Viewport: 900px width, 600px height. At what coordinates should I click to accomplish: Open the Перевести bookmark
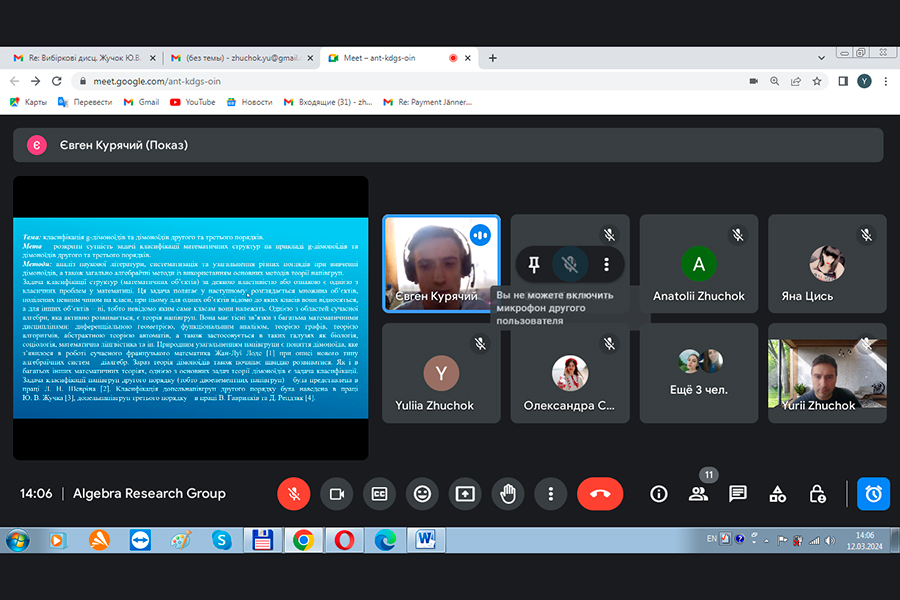click(85, 102)
